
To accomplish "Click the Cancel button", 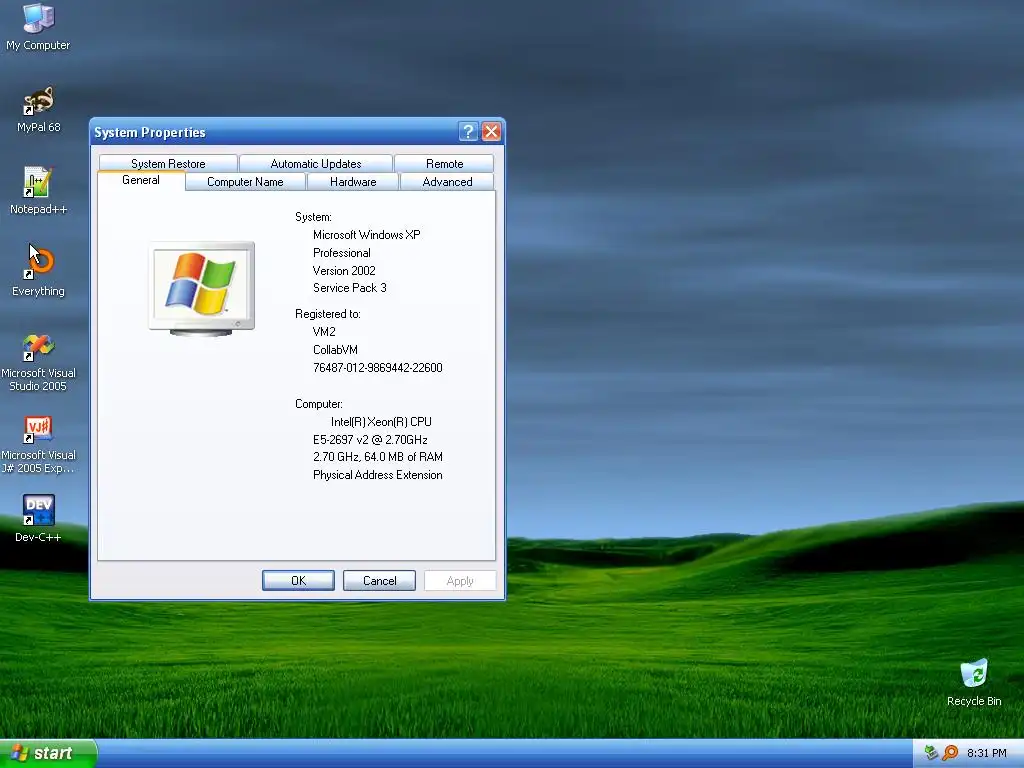I will [379, 581].
